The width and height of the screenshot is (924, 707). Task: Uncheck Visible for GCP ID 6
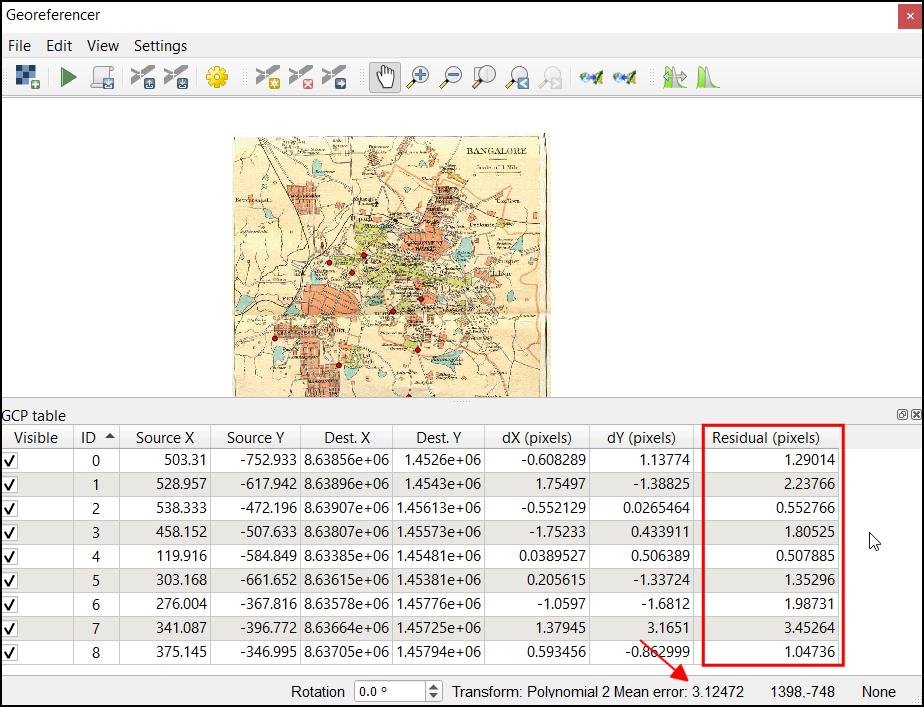pyautogui.click(x=10, y=604)
